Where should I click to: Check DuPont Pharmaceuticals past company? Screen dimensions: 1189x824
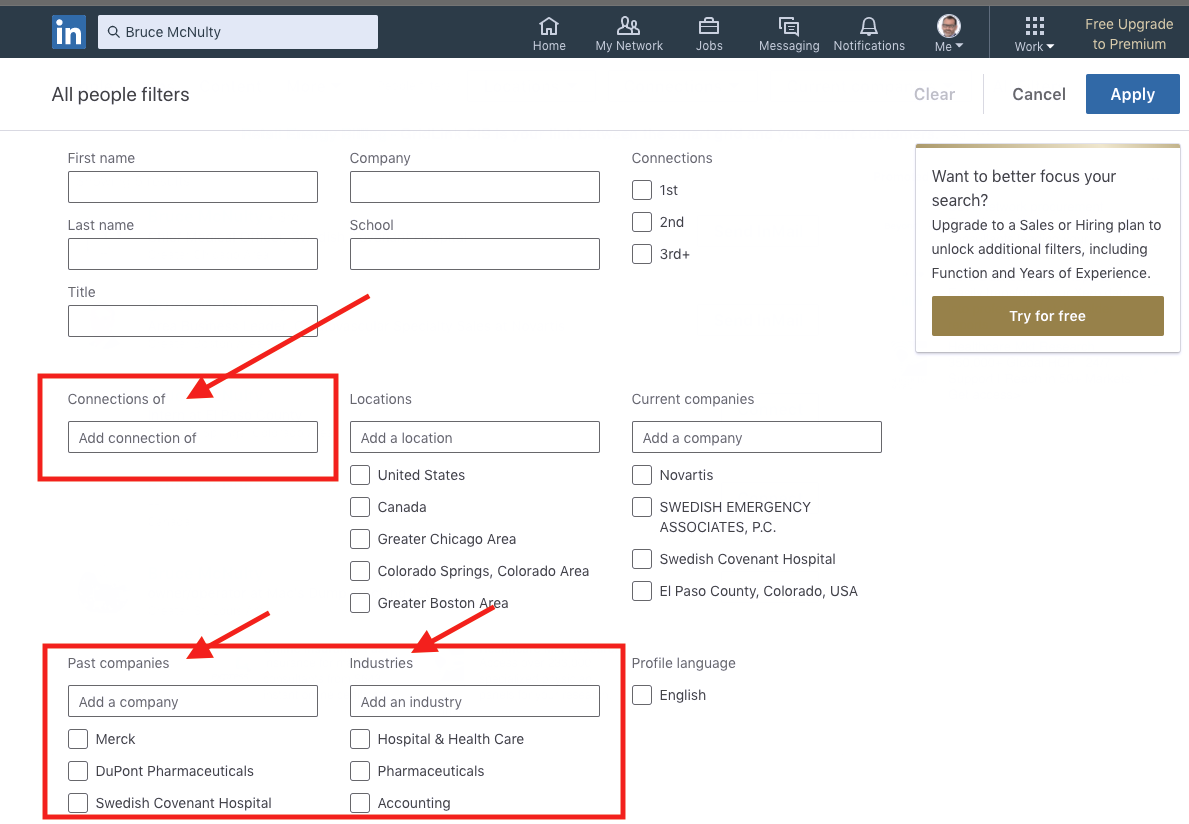tap(78, 770)
